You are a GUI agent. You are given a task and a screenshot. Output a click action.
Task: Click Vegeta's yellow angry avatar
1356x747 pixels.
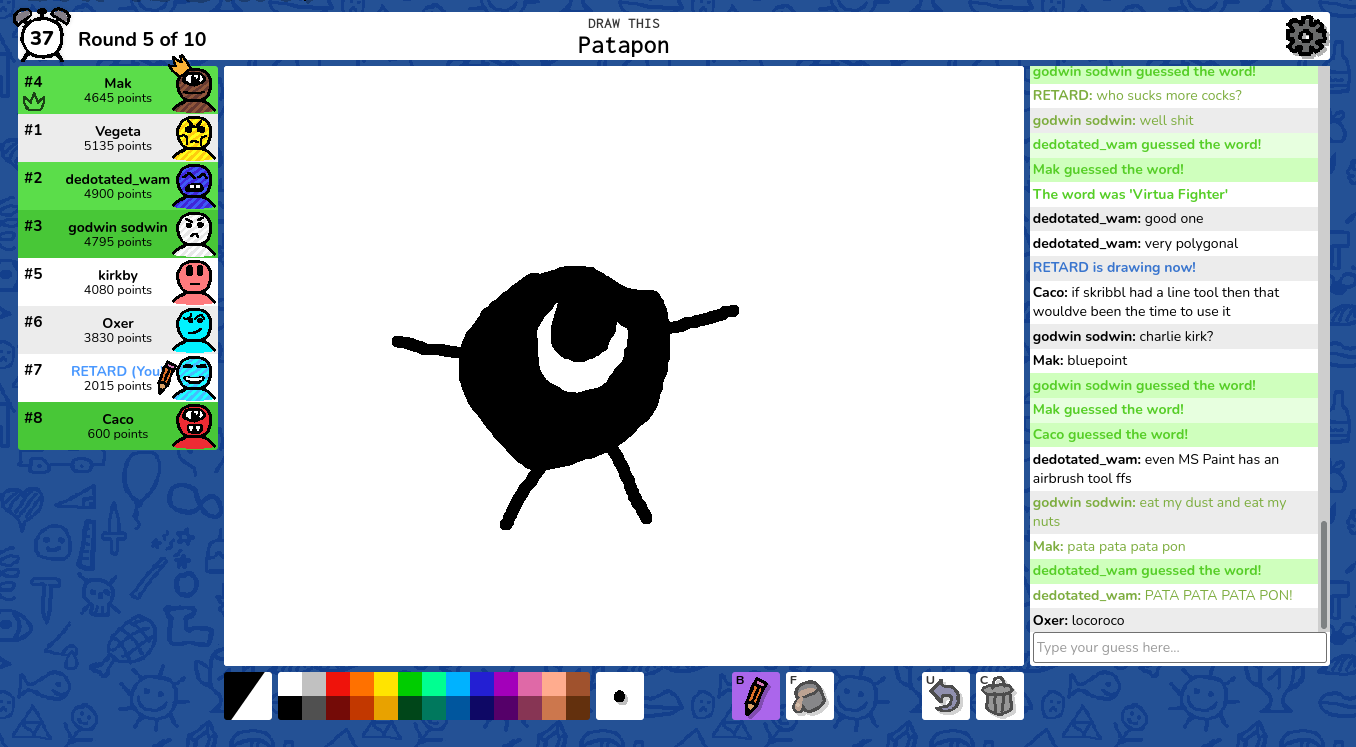tap(194, 138)
